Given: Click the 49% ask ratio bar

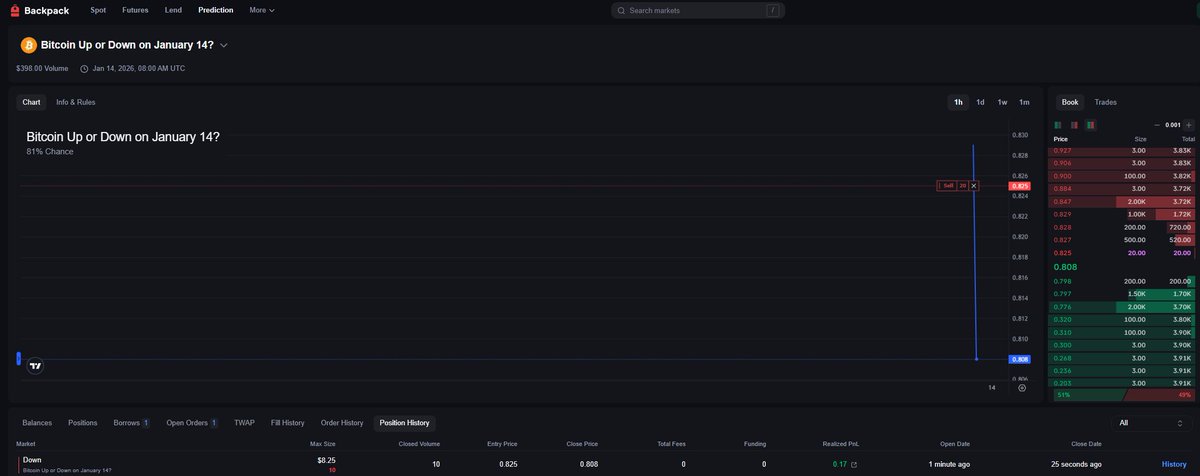Looking at the screenshot, I should pyautogui.click(x=1161, y=395).
